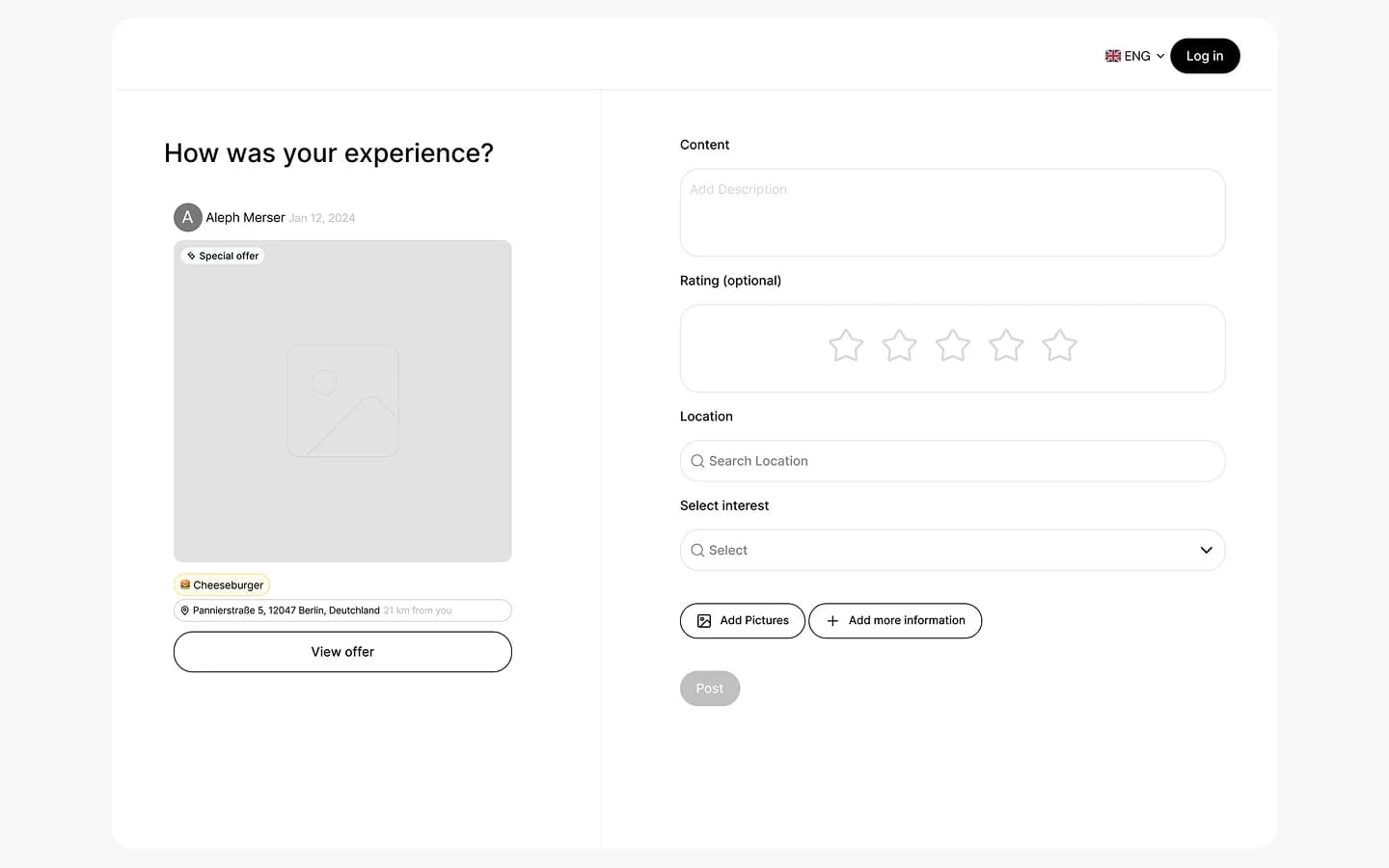Click the Log in button
This screenshot has height=868, width=1389.
[x=1205, y=56]
